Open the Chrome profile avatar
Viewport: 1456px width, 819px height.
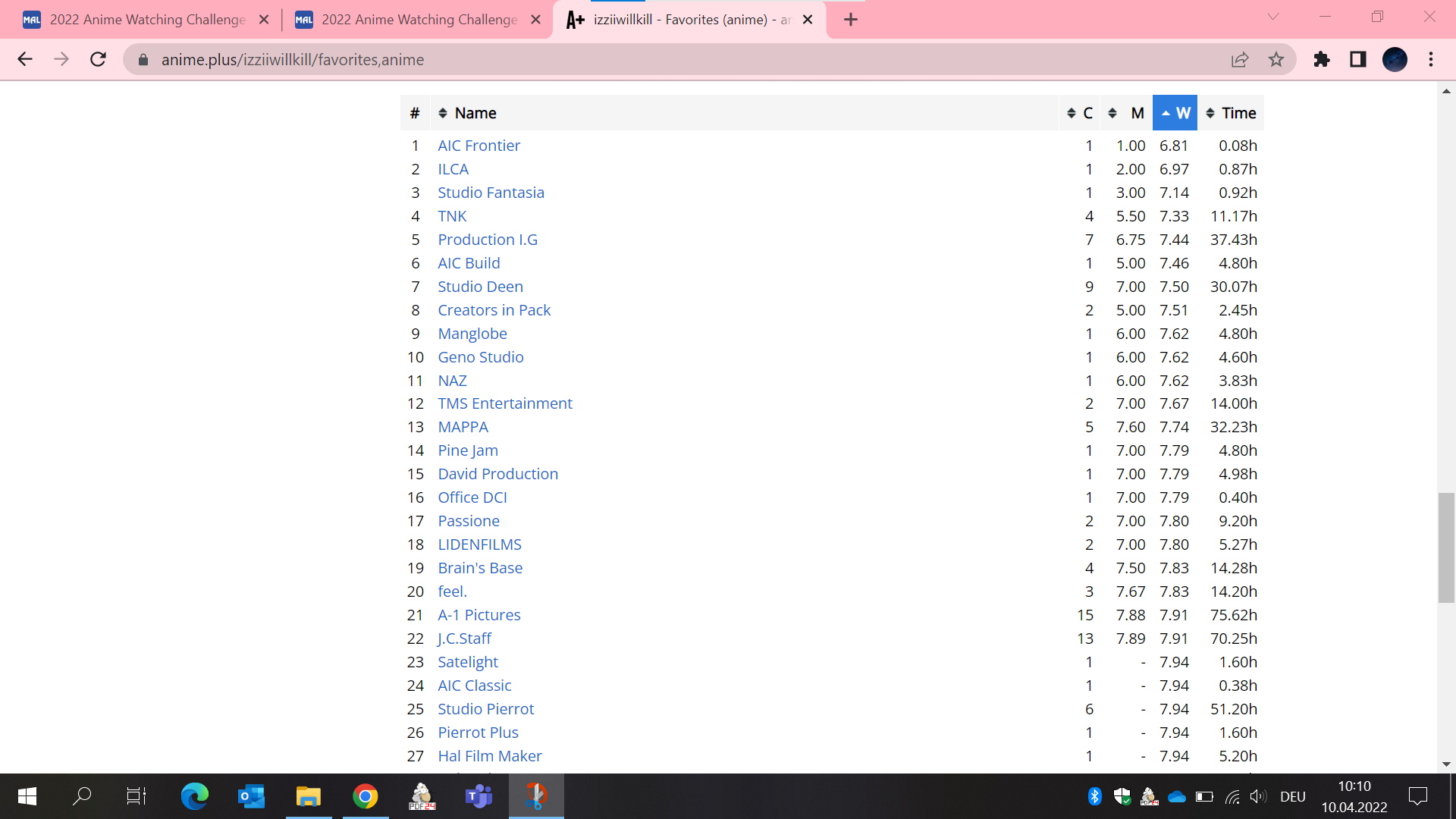[x=1395, y=59]
